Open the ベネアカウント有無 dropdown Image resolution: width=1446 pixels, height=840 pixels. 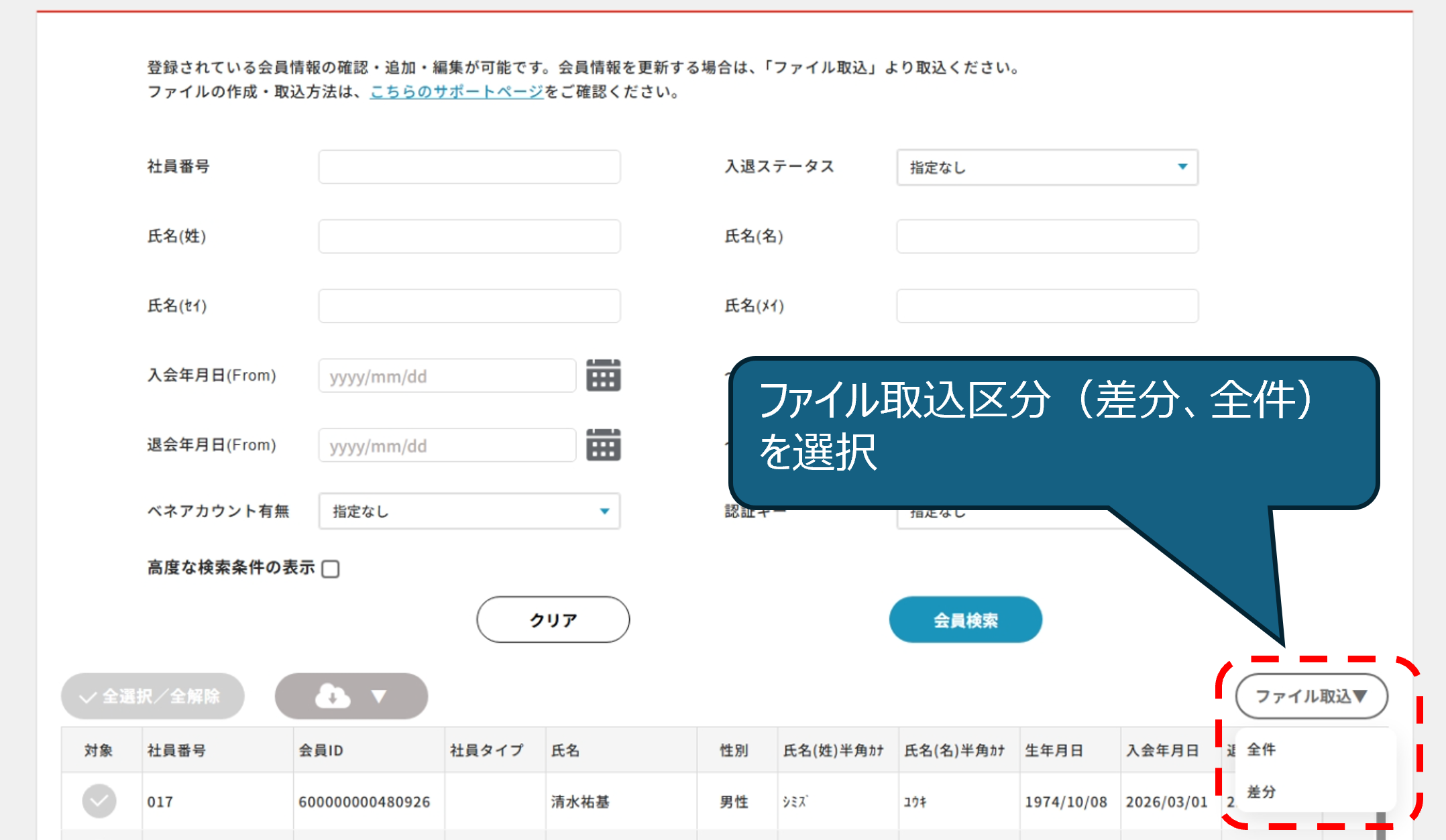tap(469, 512)
